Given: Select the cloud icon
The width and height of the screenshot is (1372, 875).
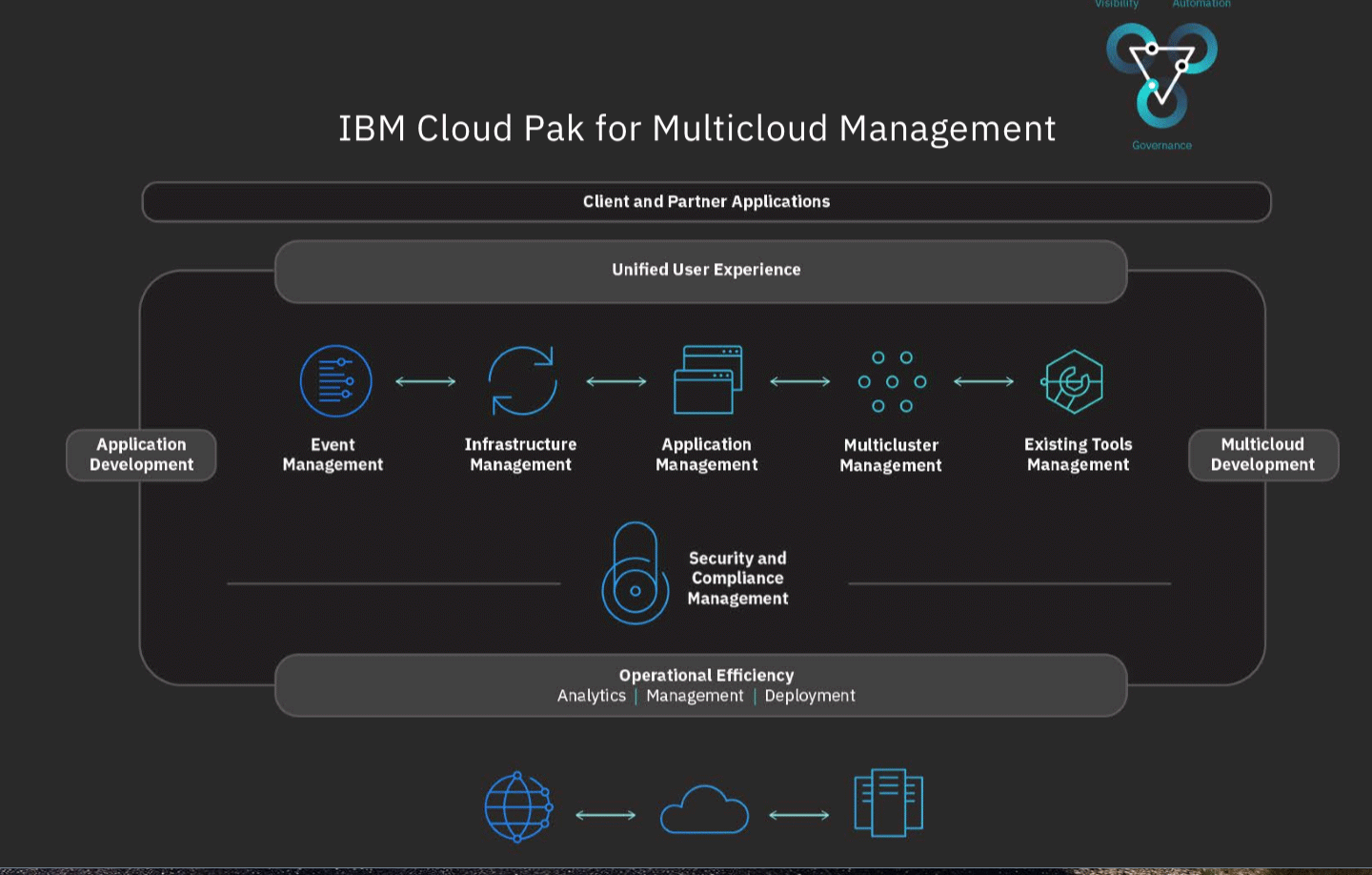Looking at the screenshot, I should point(704,809).
